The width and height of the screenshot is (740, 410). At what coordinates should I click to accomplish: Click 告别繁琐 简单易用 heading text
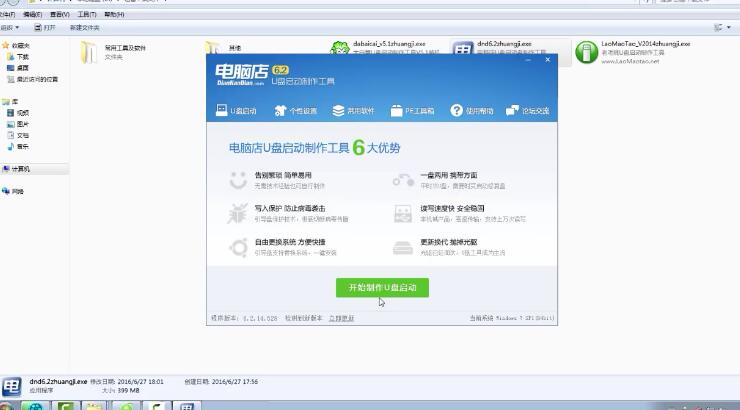[283, 175]
